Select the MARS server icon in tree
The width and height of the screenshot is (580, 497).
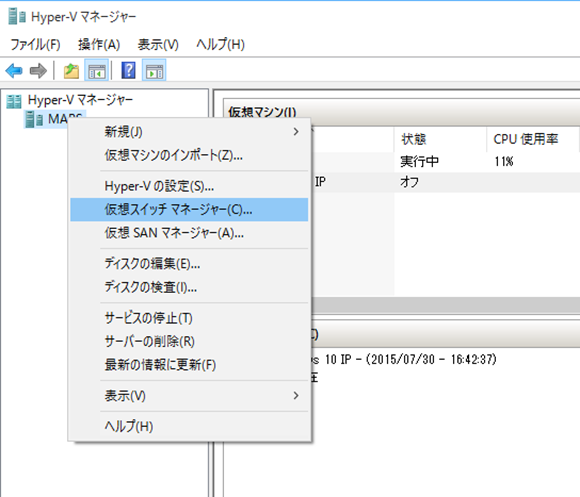(34, 119)
